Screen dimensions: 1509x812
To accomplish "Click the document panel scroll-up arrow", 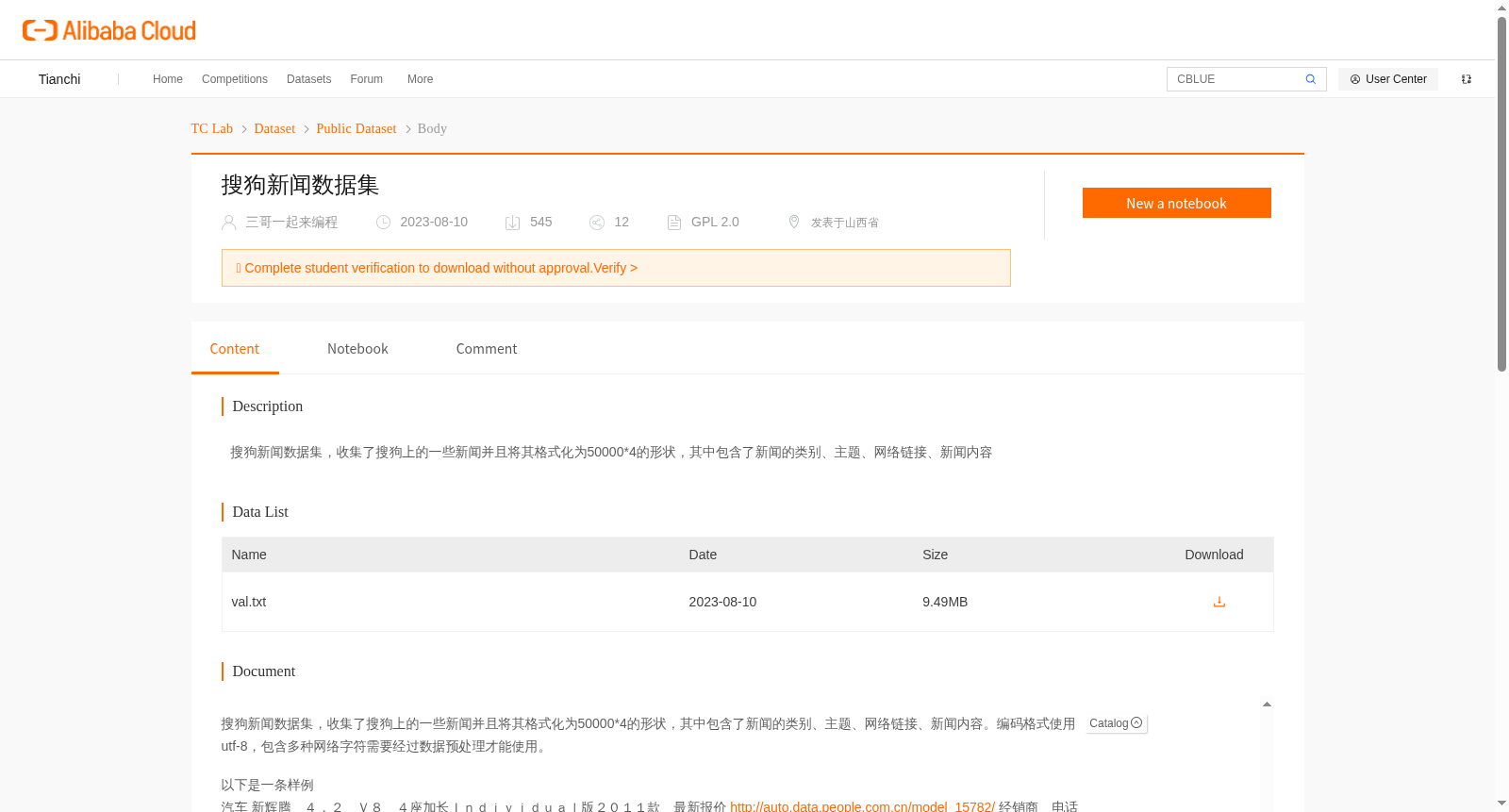I will 1267,704.
